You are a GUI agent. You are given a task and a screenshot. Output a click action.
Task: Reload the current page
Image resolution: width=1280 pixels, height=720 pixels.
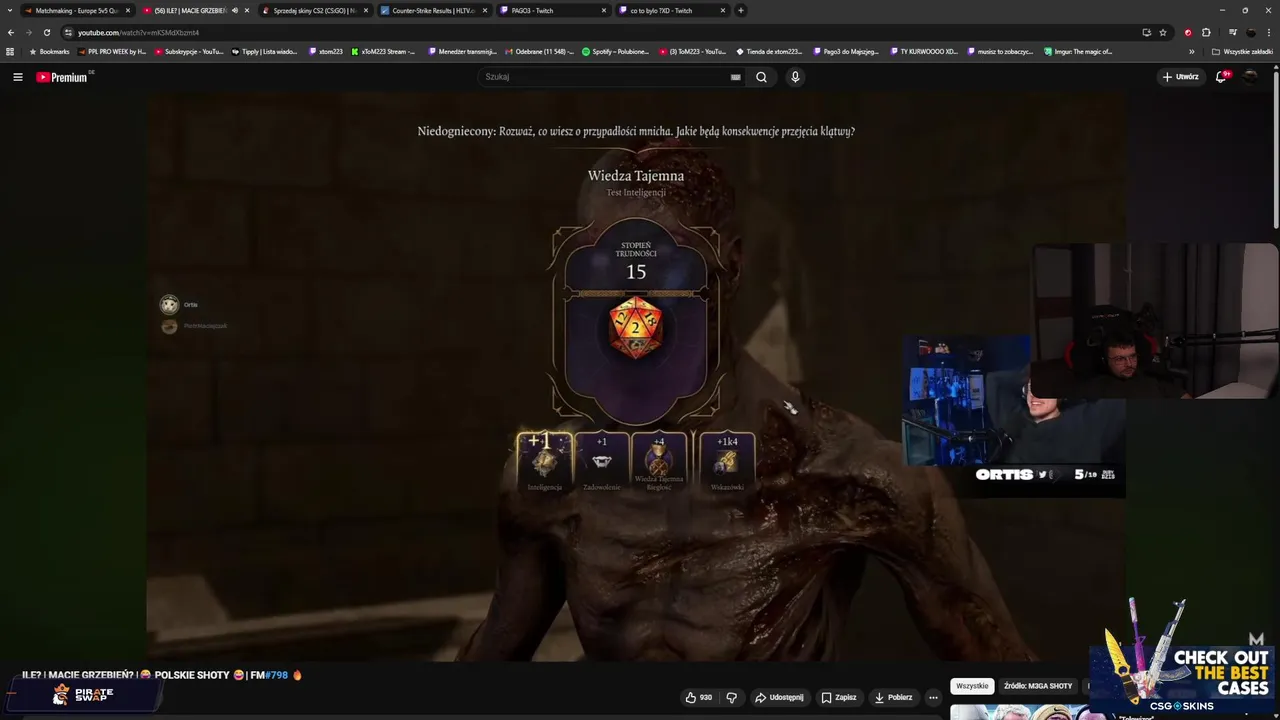pyautogui.click(x=46, y=32)
